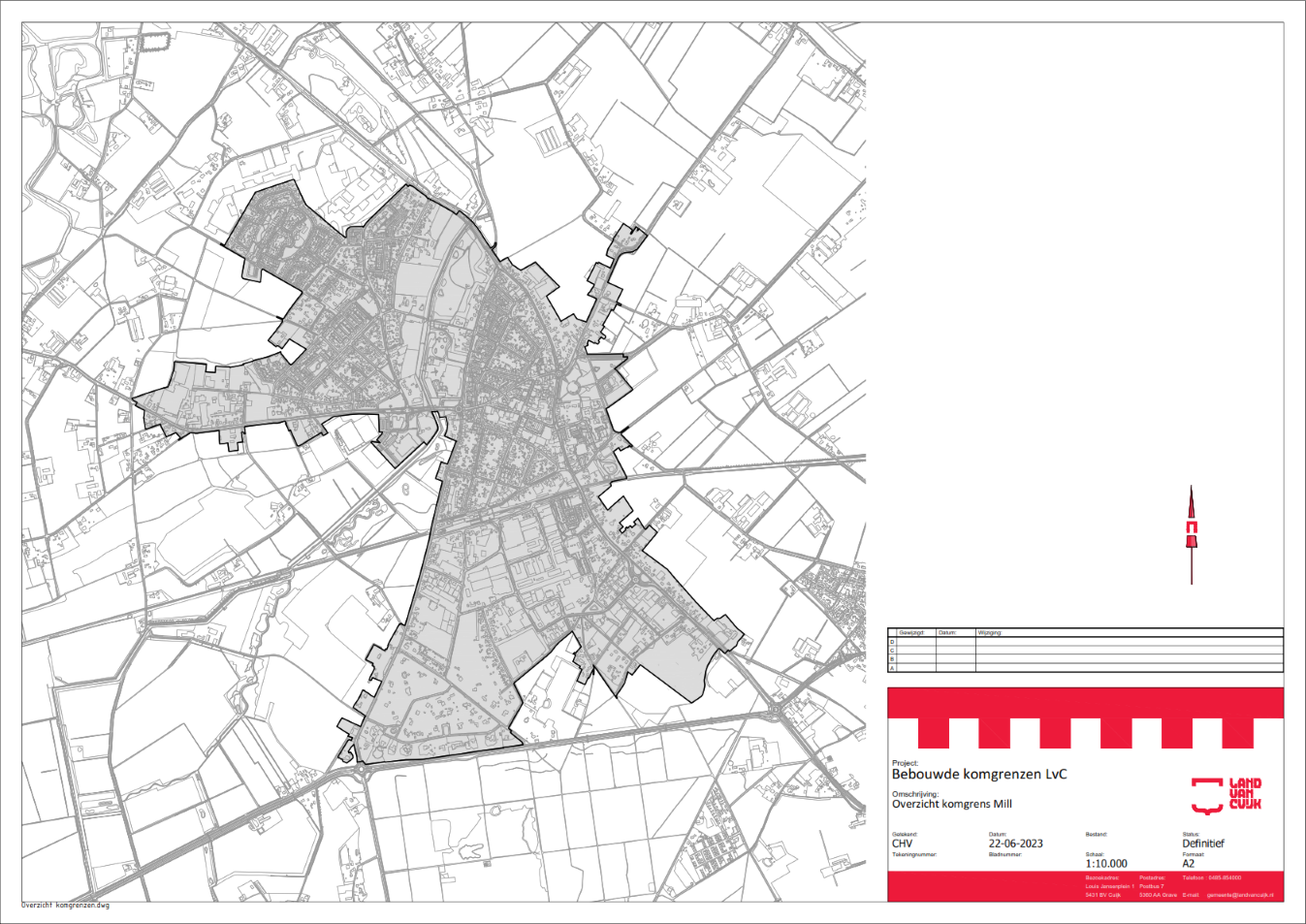This screenshot has width=1306, height=924.
Task: Click the Land van Cuijk logo
Action: (x=1226, y=794)
